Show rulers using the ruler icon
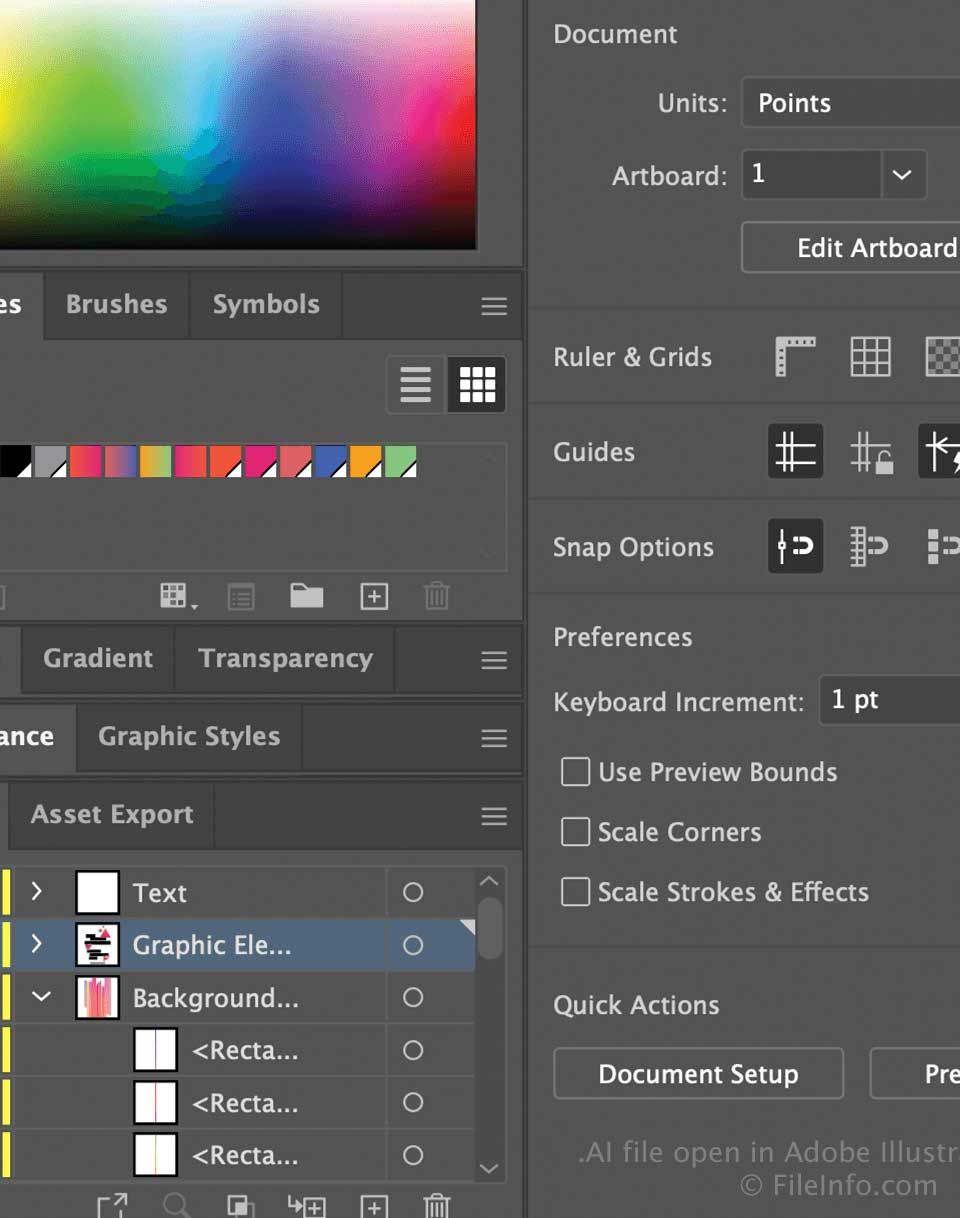960x1218 pixels. point(795,356)
